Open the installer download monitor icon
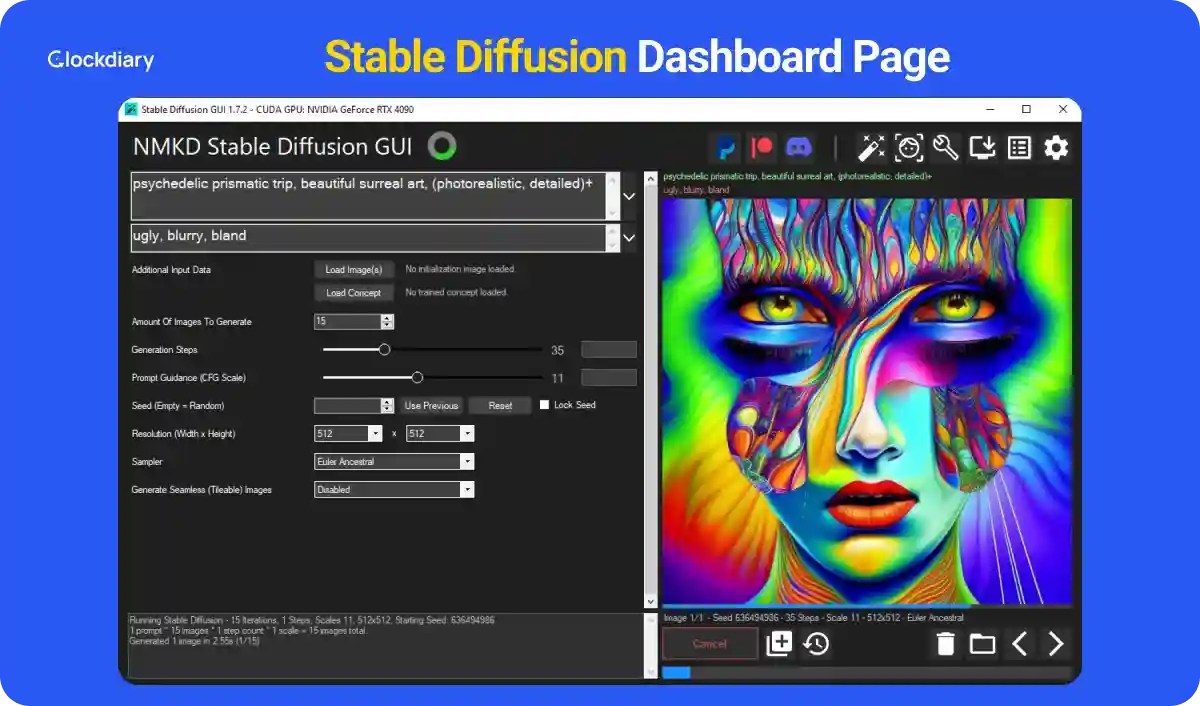Viewport: 1200px width, 706px height. [983, 148]
